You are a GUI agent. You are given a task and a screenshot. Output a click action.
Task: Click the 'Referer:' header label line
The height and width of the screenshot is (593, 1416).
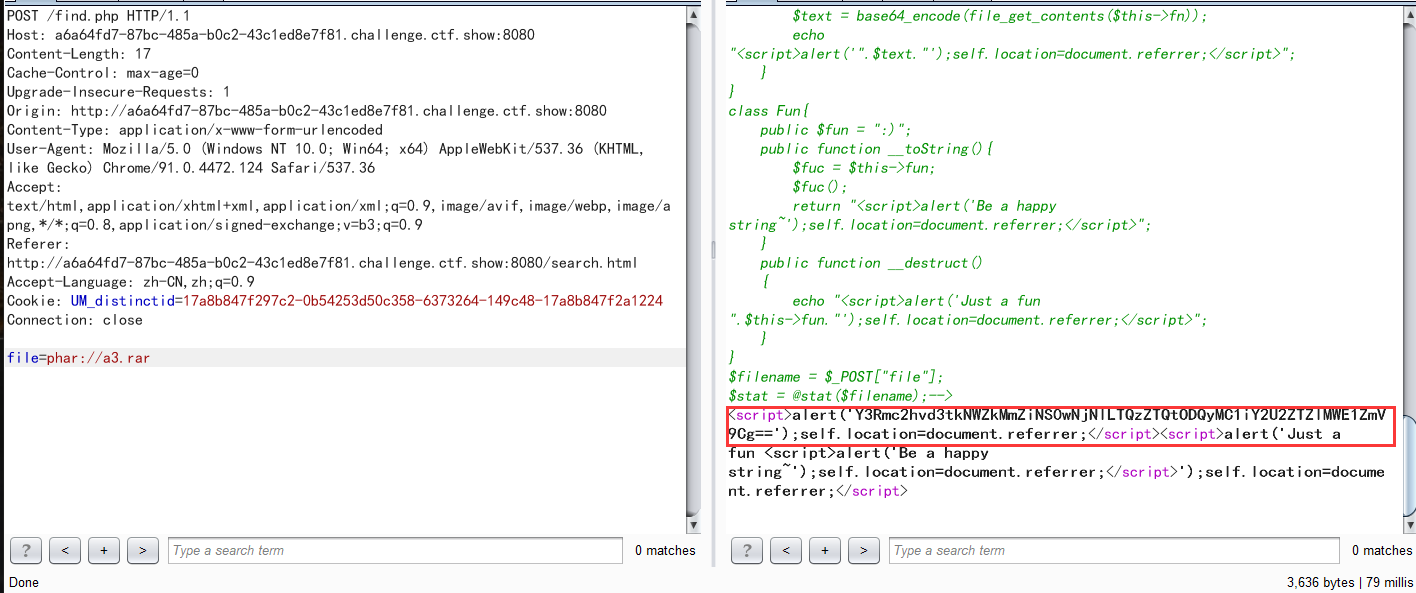38,244
